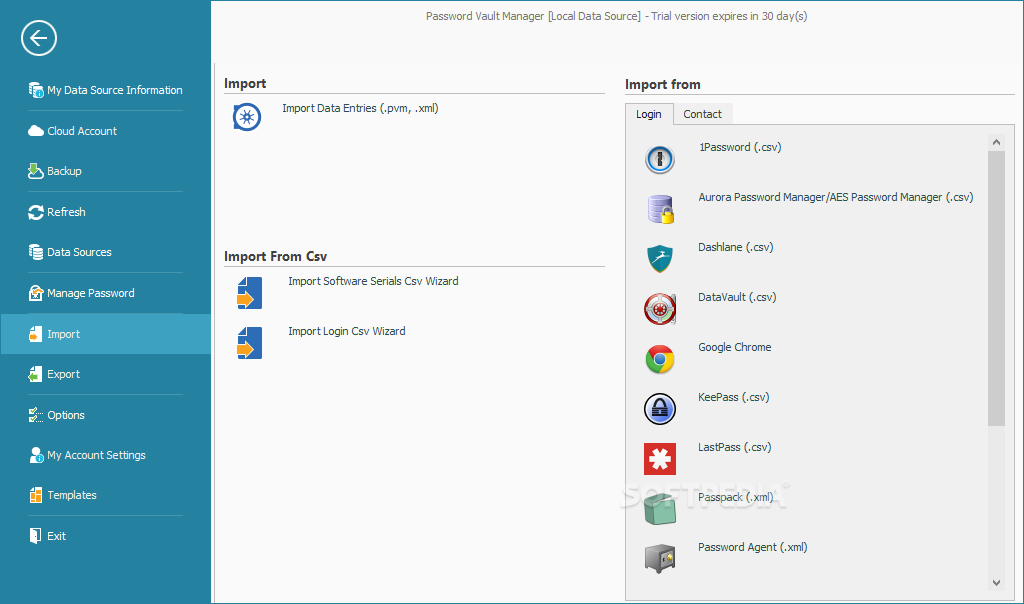This screenshot has height=604, width=1024.
Task: Choose Passpack (.xml) import option
Action: (x=735, y=497)
